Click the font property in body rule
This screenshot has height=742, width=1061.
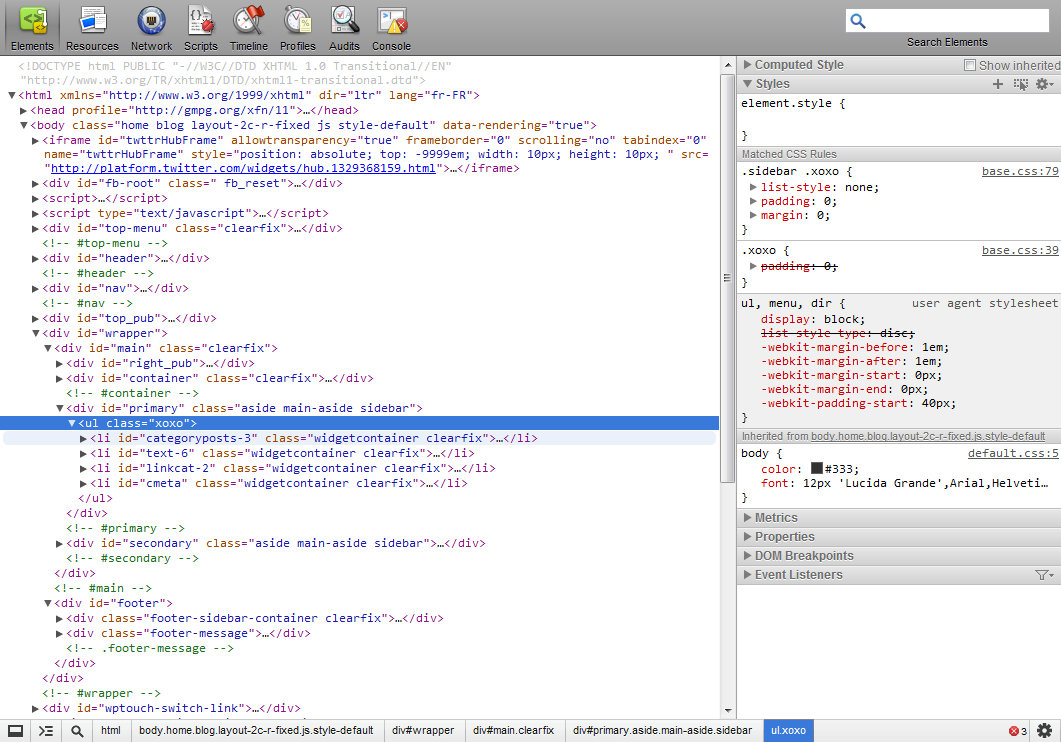pos(905,483)
